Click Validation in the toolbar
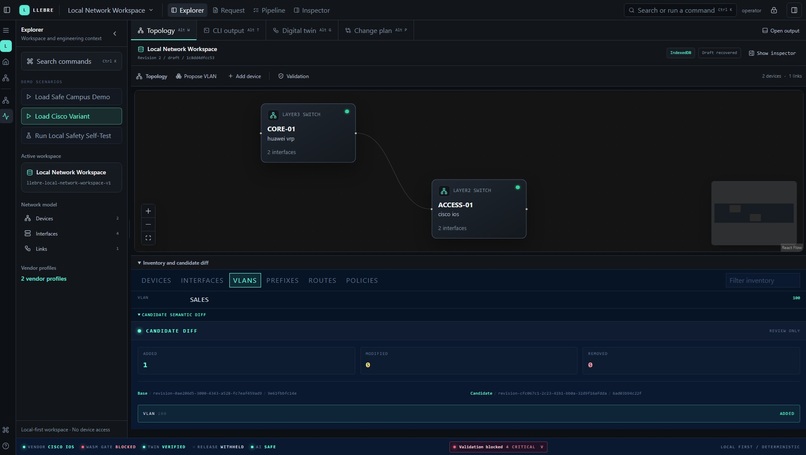This screenshot has height=455, width=806. [294, 76]
